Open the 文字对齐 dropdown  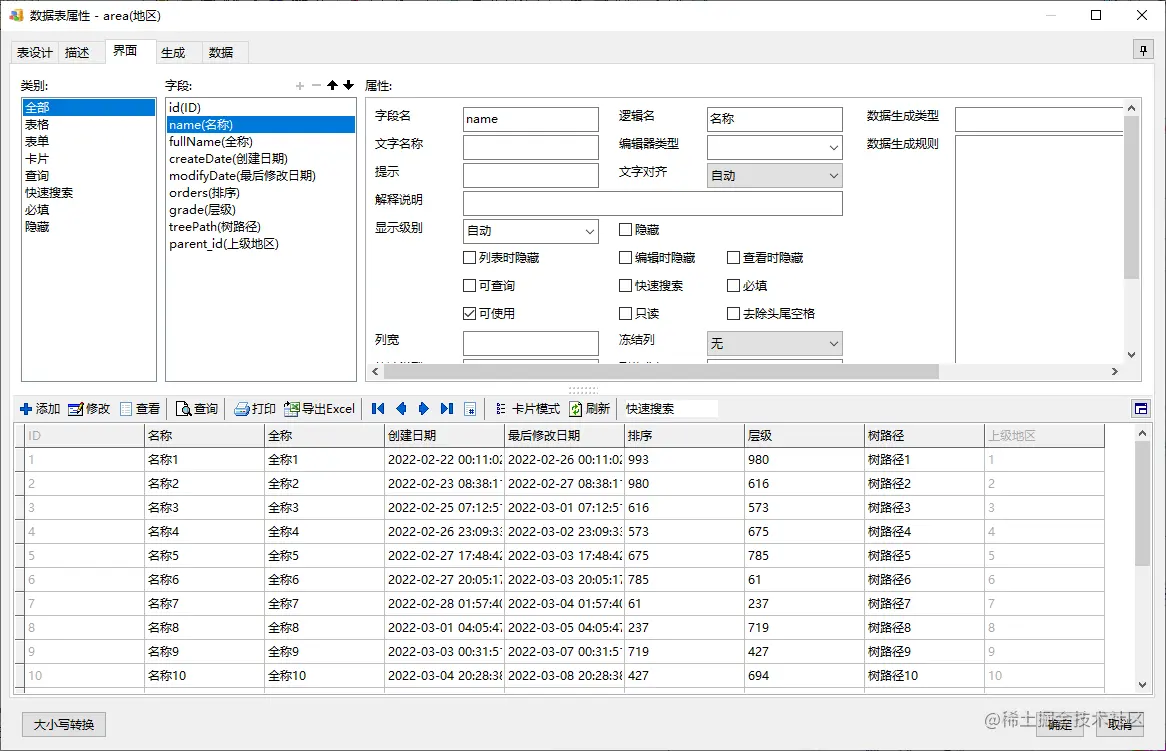click(774, 175)
